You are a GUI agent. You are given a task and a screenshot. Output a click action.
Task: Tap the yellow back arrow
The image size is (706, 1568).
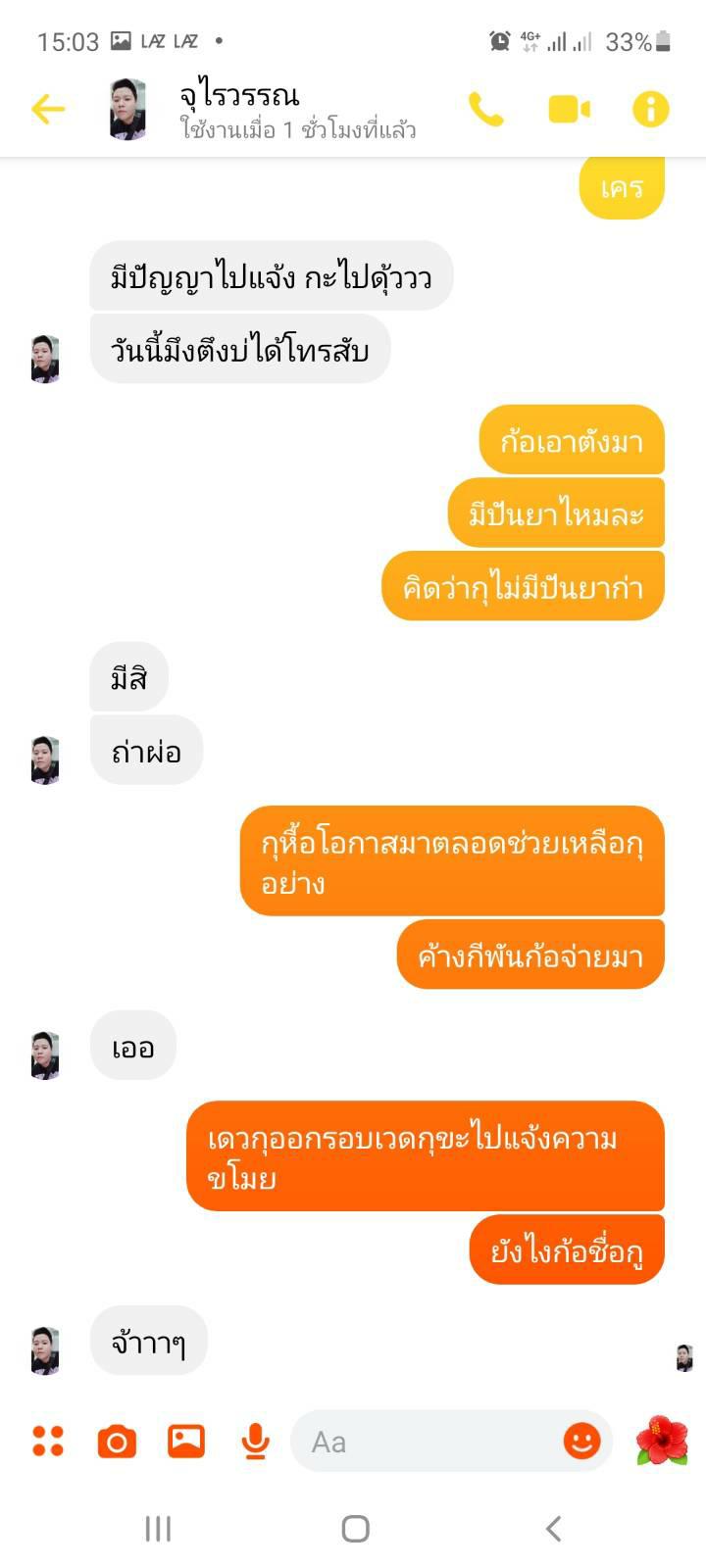point(48,109)
